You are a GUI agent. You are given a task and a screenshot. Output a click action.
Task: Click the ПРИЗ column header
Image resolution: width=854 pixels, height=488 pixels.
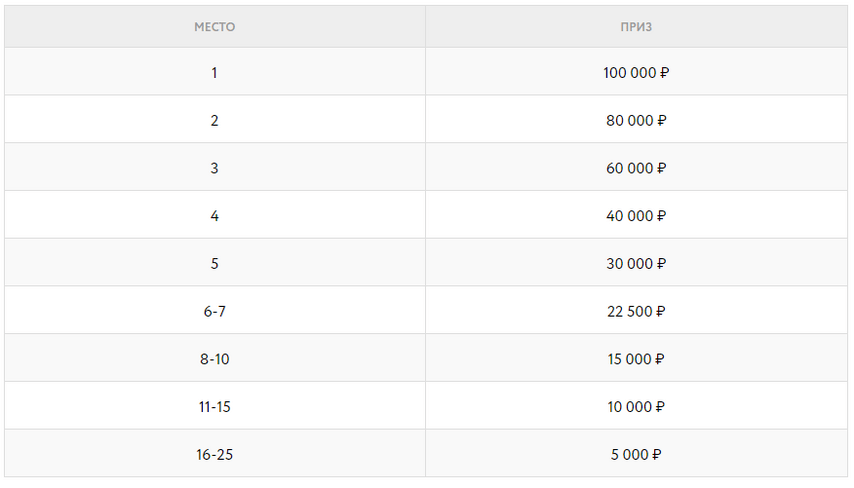[636, 27]
